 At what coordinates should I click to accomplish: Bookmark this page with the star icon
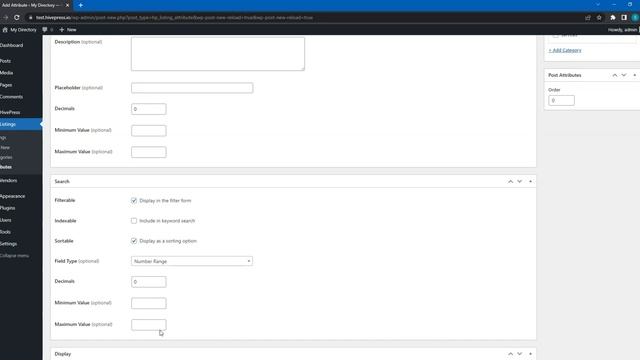[599, 18]
